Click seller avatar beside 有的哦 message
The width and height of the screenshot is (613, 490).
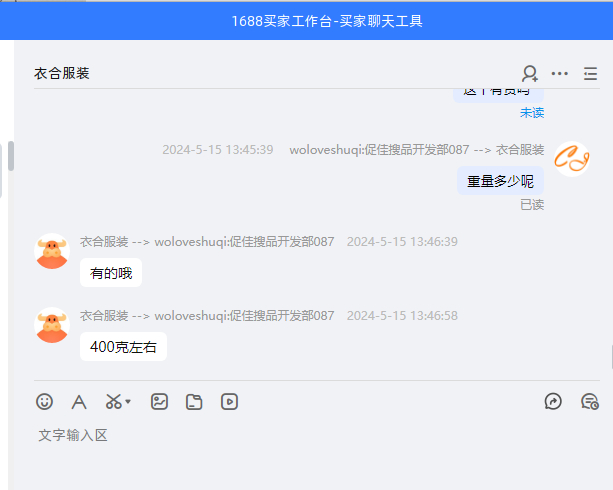[52, 251]
